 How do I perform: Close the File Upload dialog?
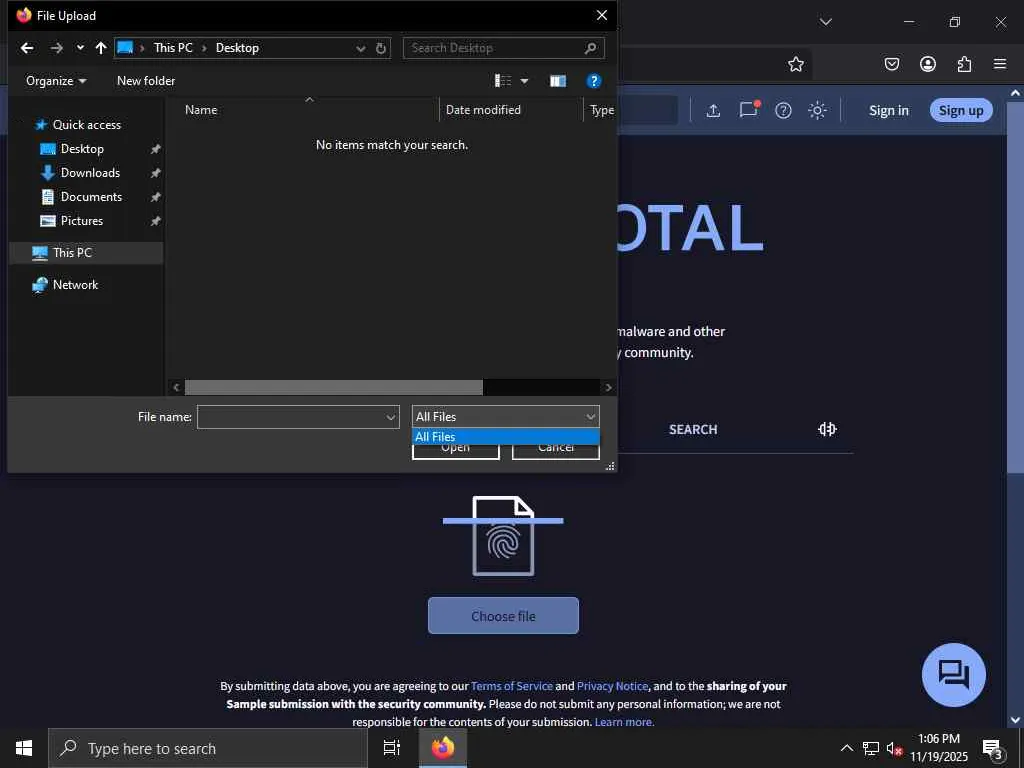click(x=601, y=15)
